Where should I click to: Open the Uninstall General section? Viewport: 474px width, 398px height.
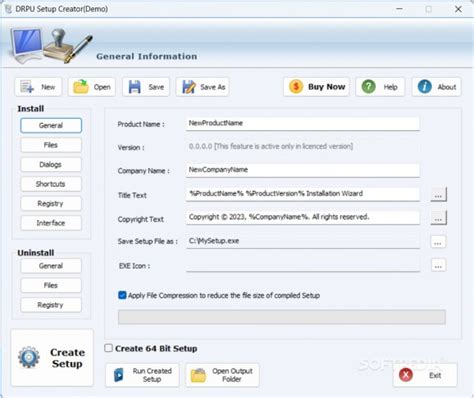tap(51, 266)
